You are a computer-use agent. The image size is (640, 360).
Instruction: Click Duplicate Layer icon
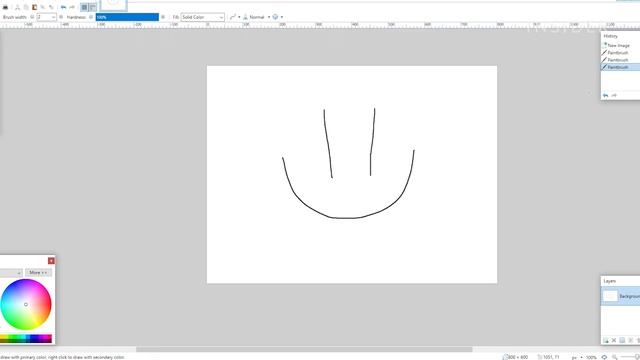tap(622, 340)
